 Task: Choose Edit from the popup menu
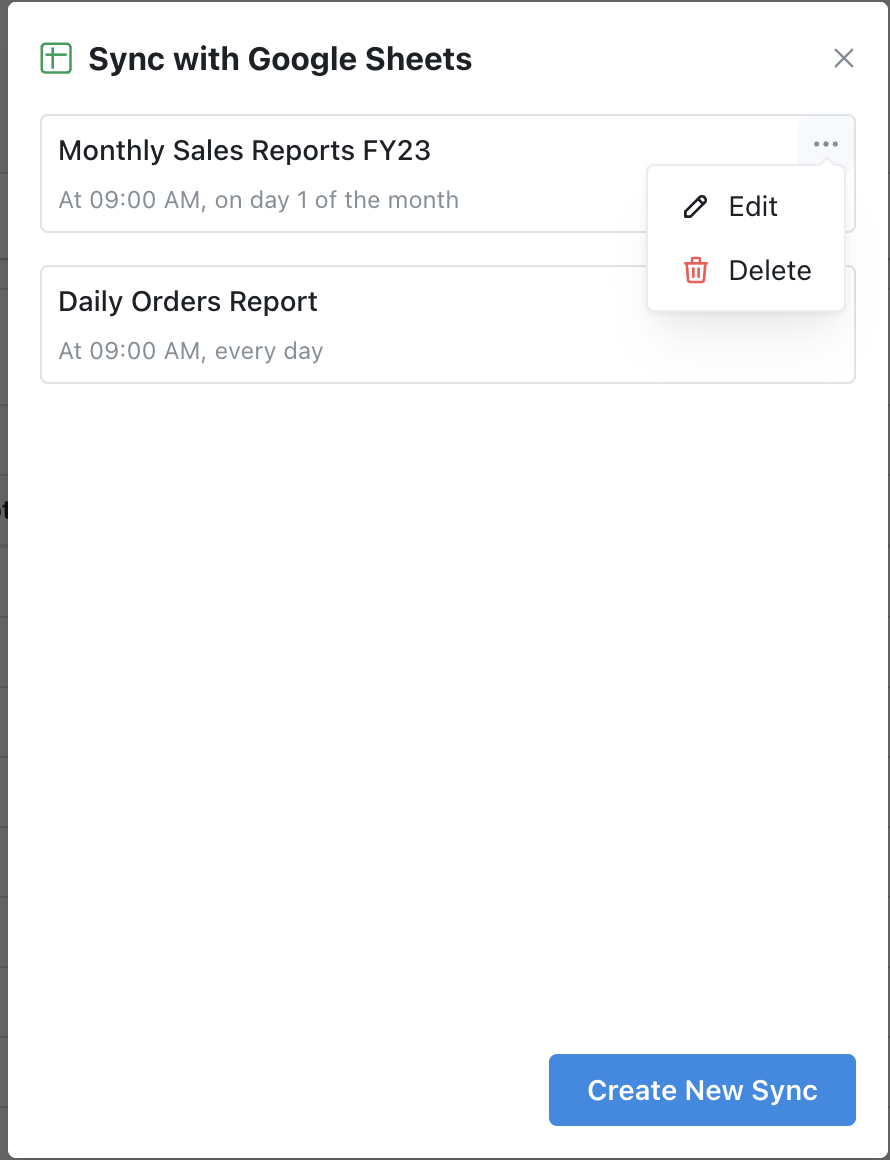pyautogui.click(x=746, y=206)
